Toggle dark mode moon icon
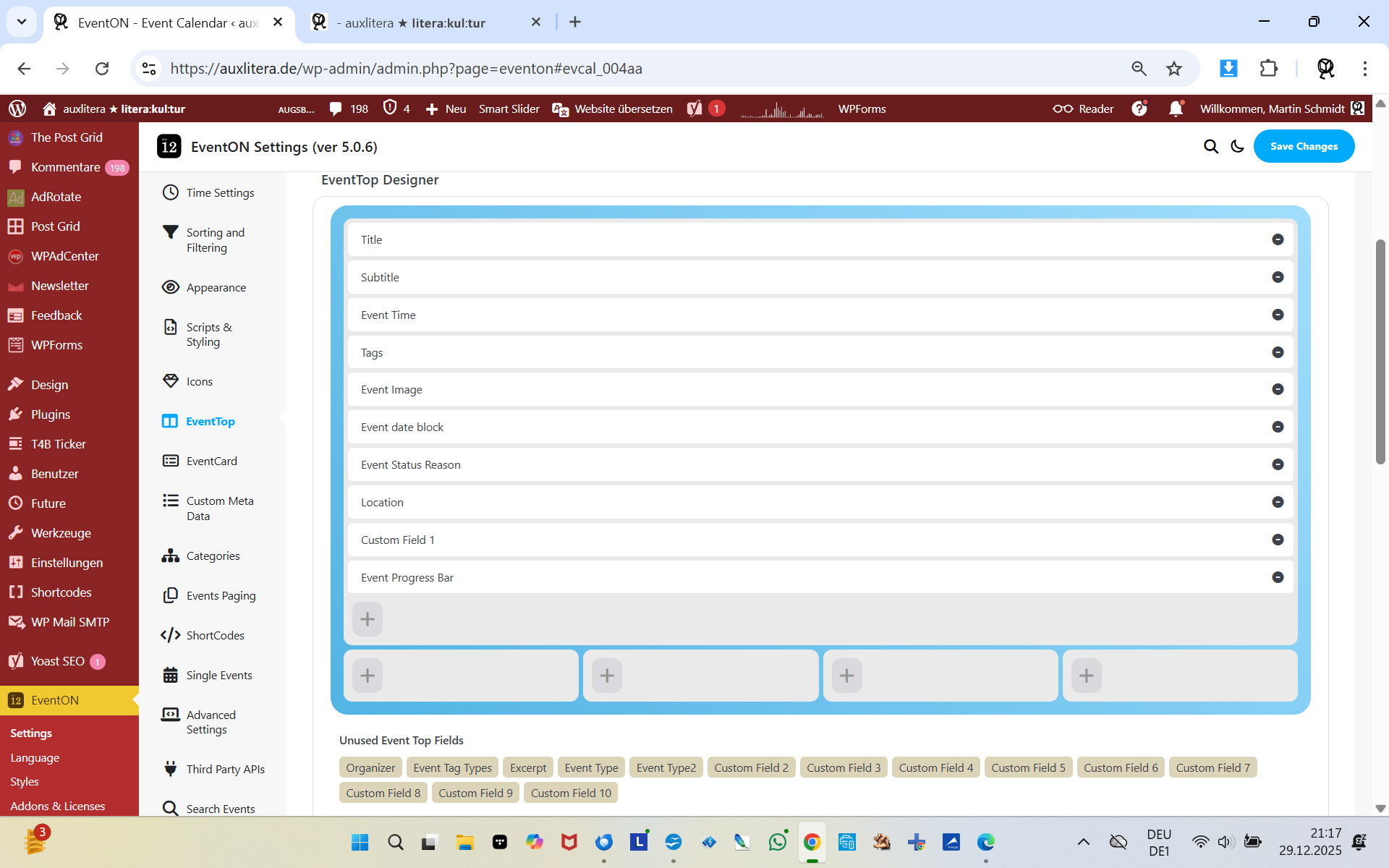 click(x=1237, y=147)
